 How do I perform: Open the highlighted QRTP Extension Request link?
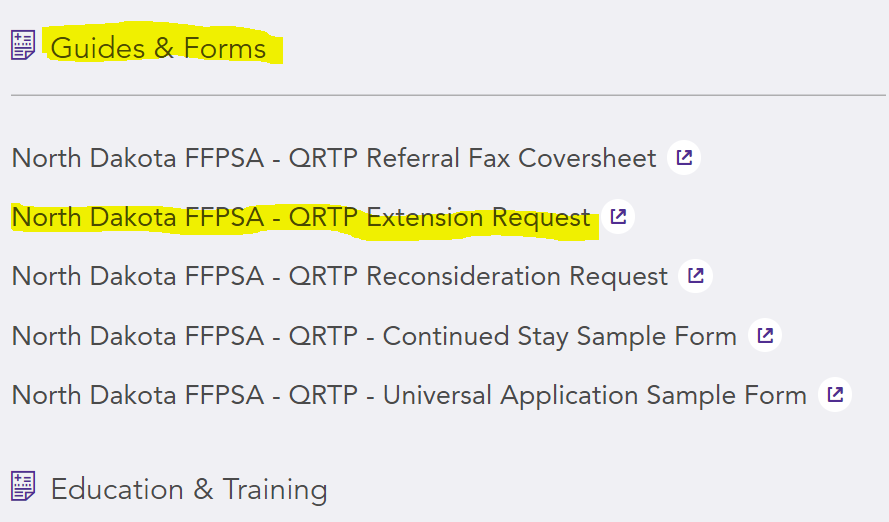click(x=301, y=218)
